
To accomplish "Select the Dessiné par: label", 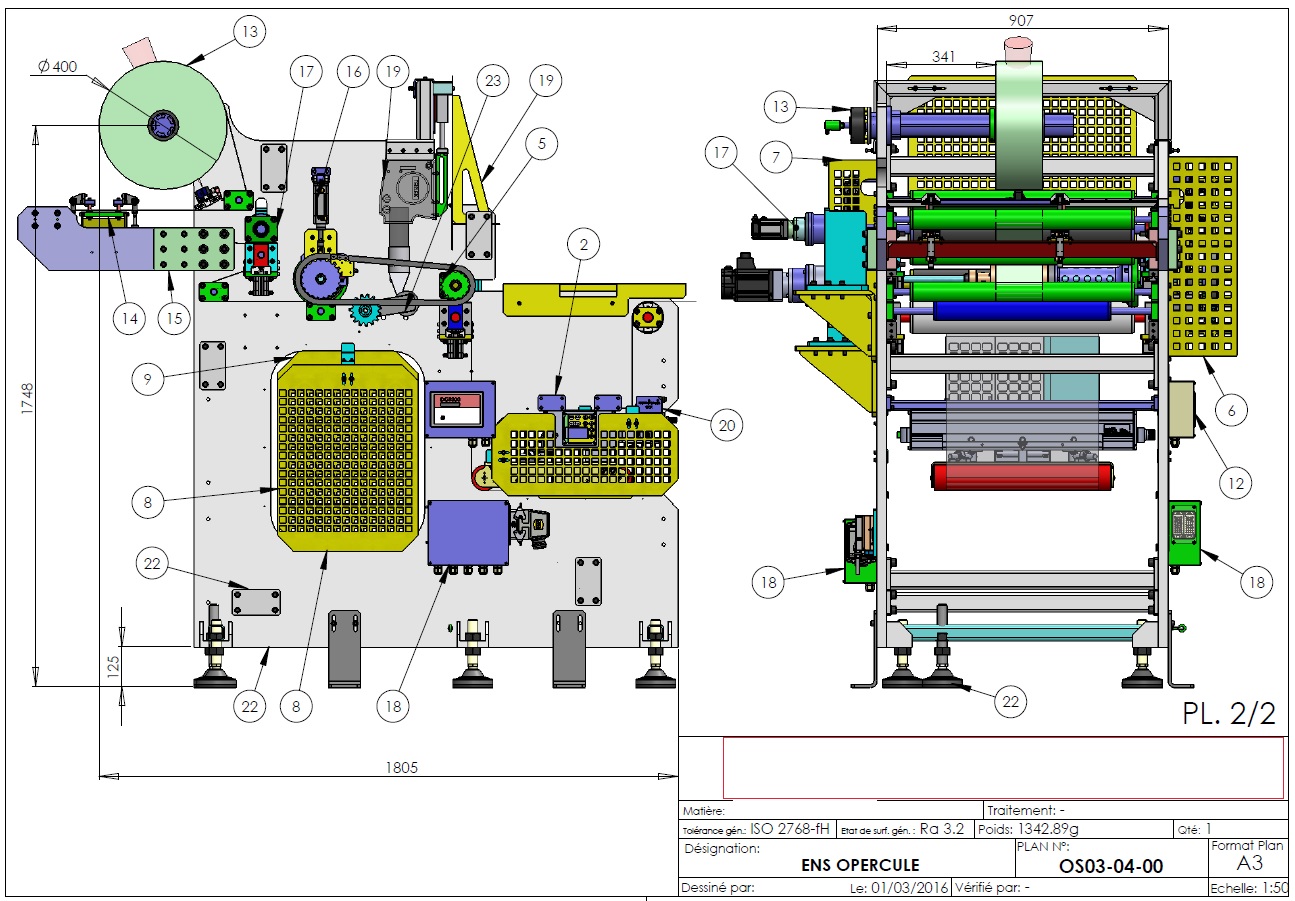I will point(718,887).
